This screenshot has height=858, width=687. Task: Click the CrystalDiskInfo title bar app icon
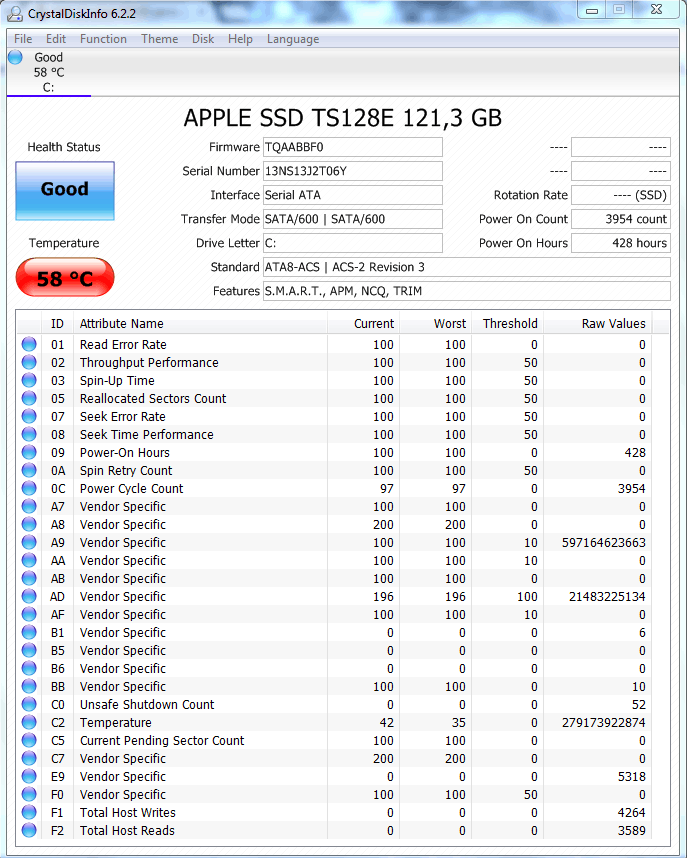click(15, 14)
